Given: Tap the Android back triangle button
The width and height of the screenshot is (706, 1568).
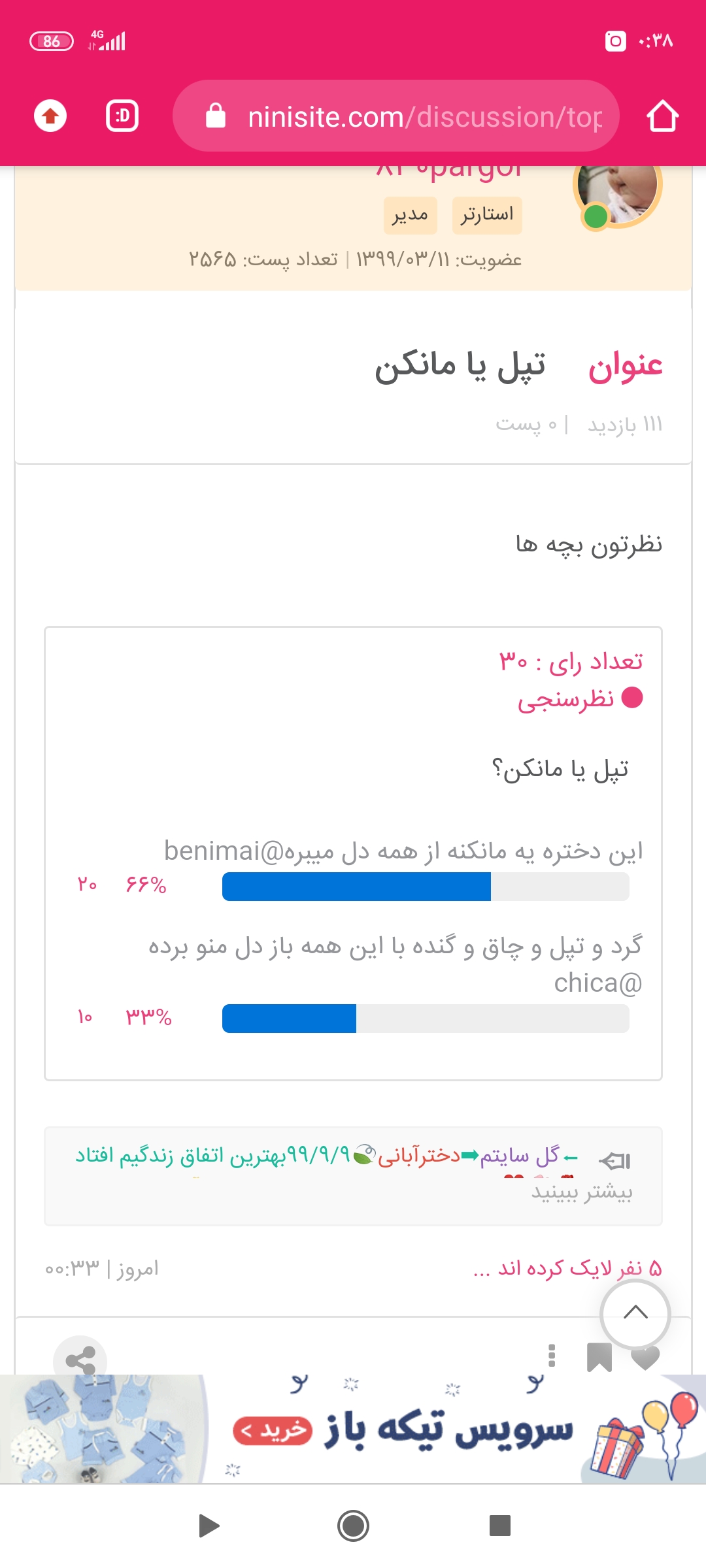Looking at the screenshot, I should (x=209, y=1526).
